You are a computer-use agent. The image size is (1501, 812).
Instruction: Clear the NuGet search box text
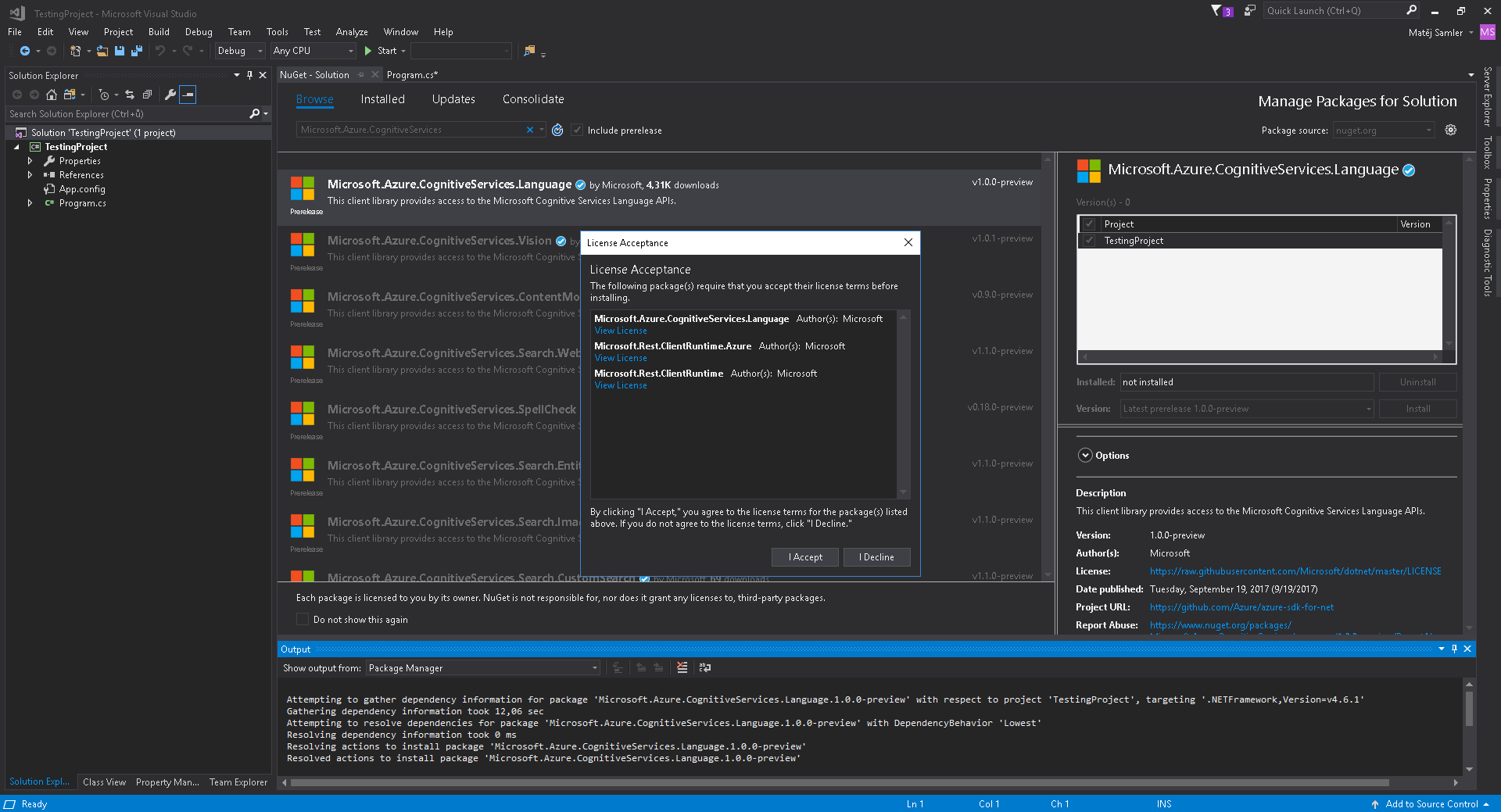coord(530,130)
